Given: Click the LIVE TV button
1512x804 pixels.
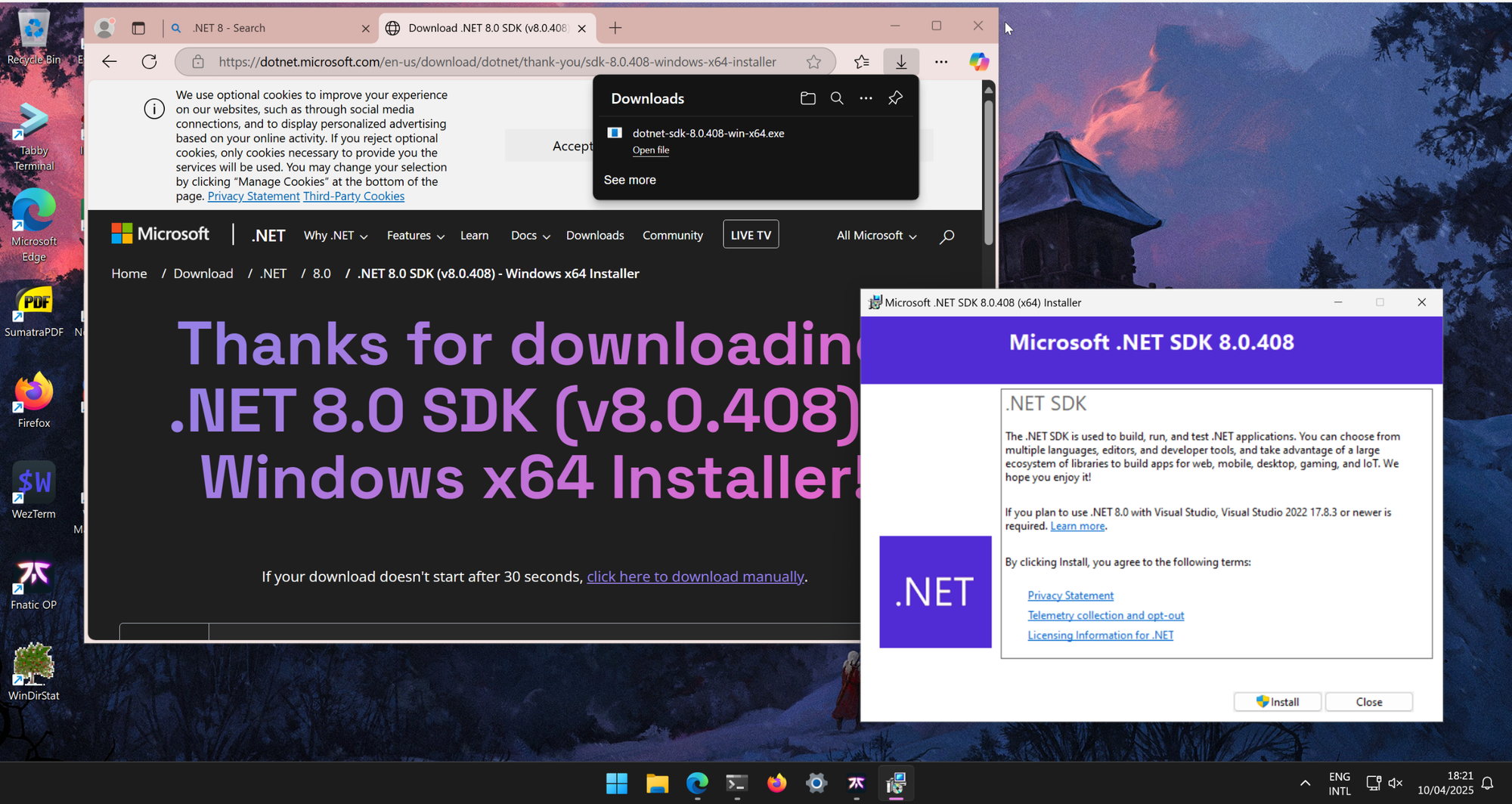Looking at the screenshot, I should pyautogui.click(x=751, y=235).
